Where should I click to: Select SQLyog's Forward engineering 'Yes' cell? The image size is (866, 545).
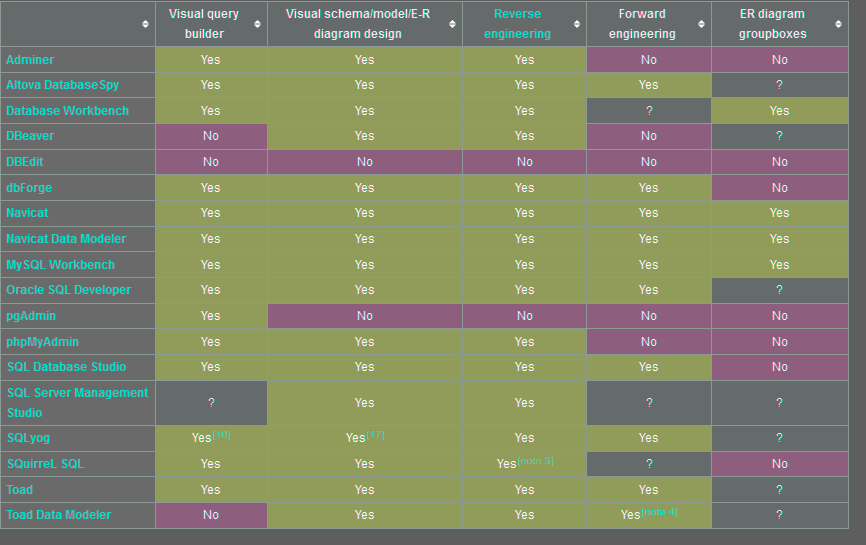pos(649,438)
